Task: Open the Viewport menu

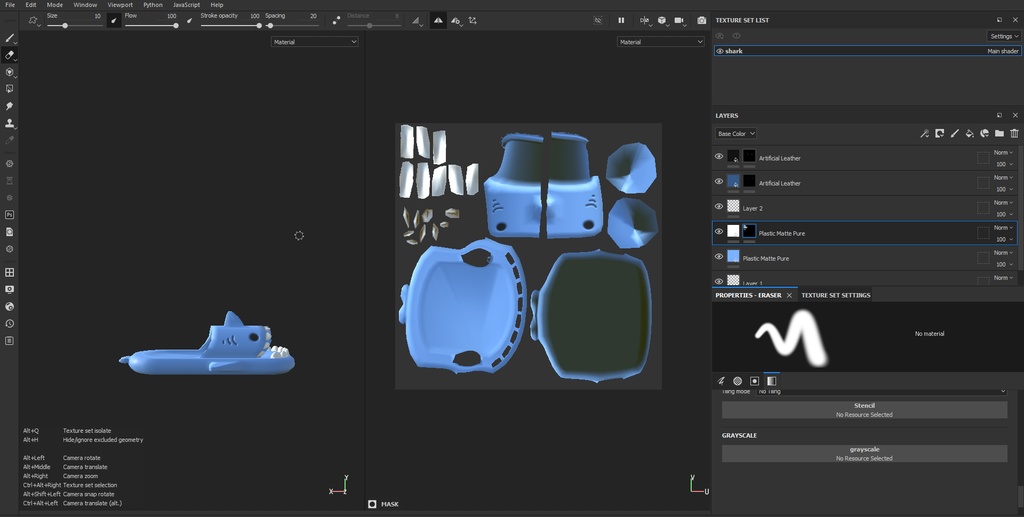Action: pyautogui.click(x=120, y=5)
